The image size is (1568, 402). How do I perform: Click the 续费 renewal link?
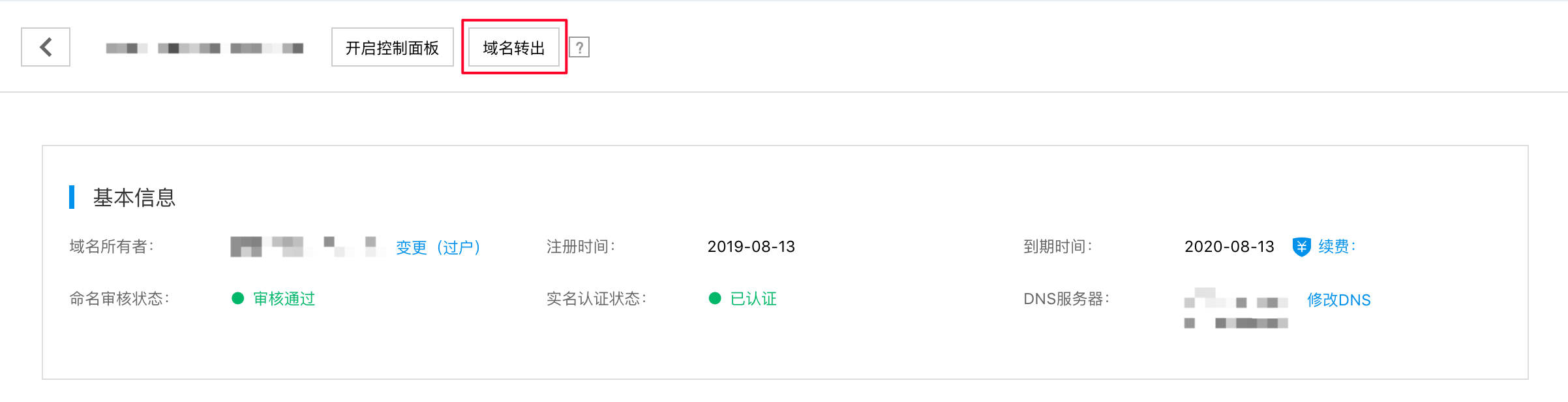click(1336, 247)
